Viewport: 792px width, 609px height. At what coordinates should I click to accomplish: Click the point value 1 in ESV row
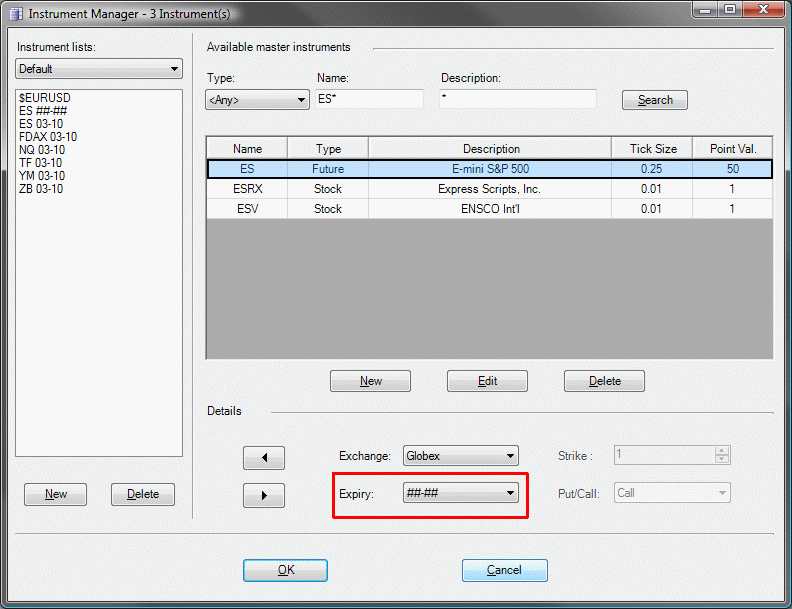732,209
